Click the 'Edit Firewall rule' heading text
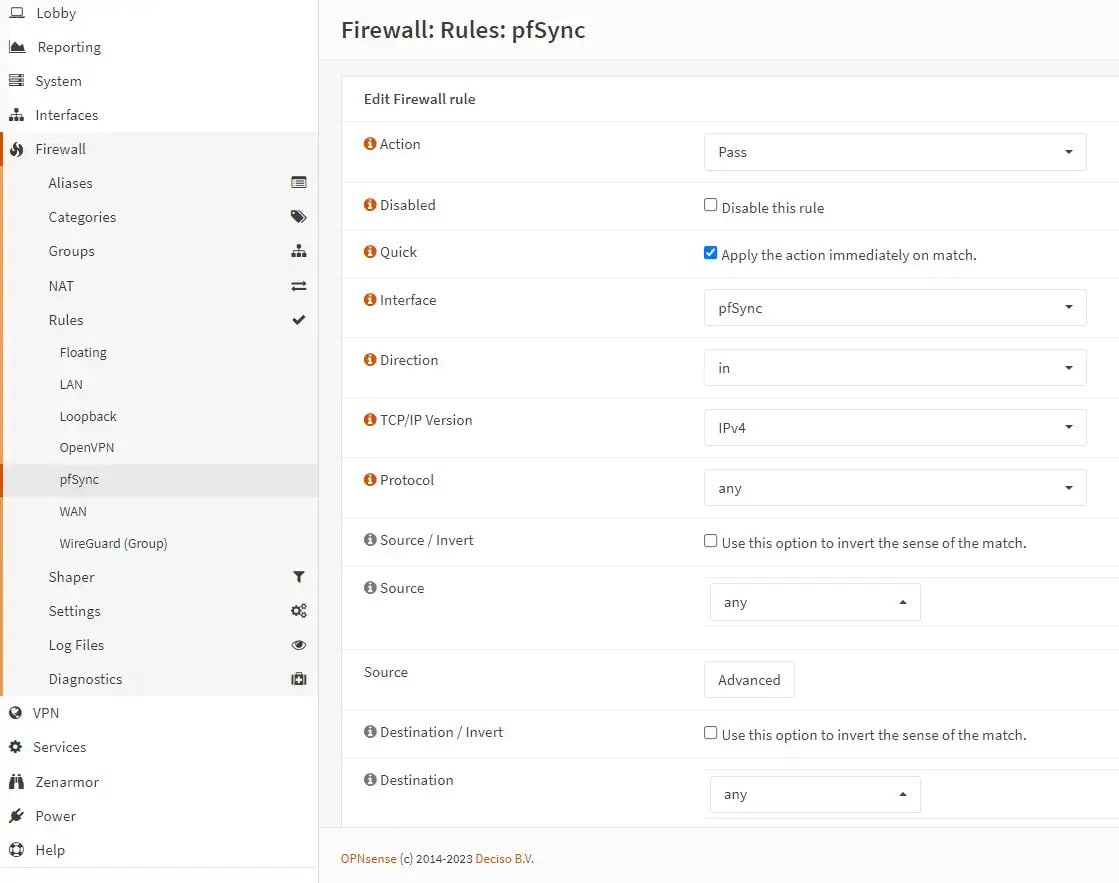The width and height of the screenshot is (1119, 883). 420,99
